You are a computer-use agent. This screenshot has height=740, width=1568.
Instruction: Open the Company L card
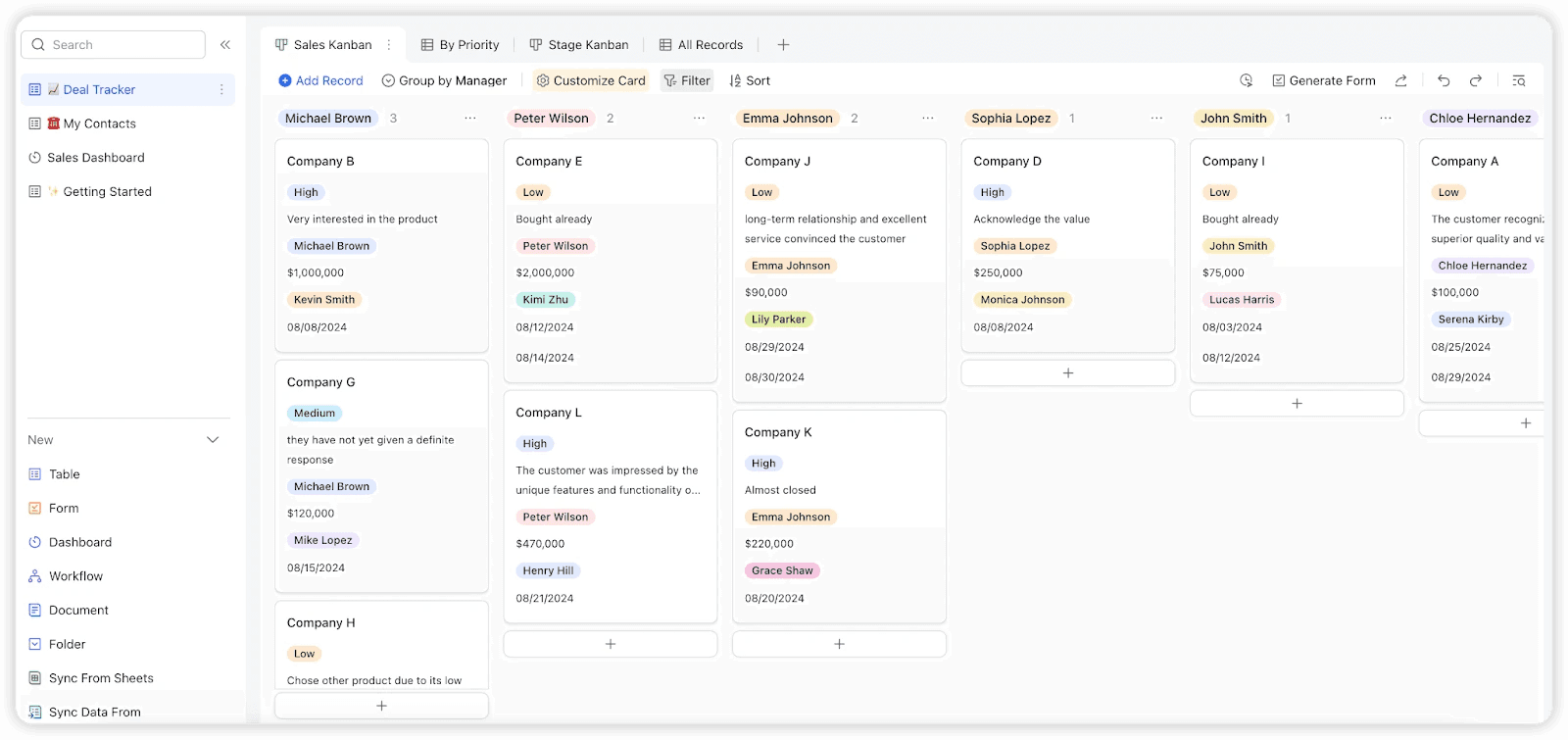tap(611, 507)
